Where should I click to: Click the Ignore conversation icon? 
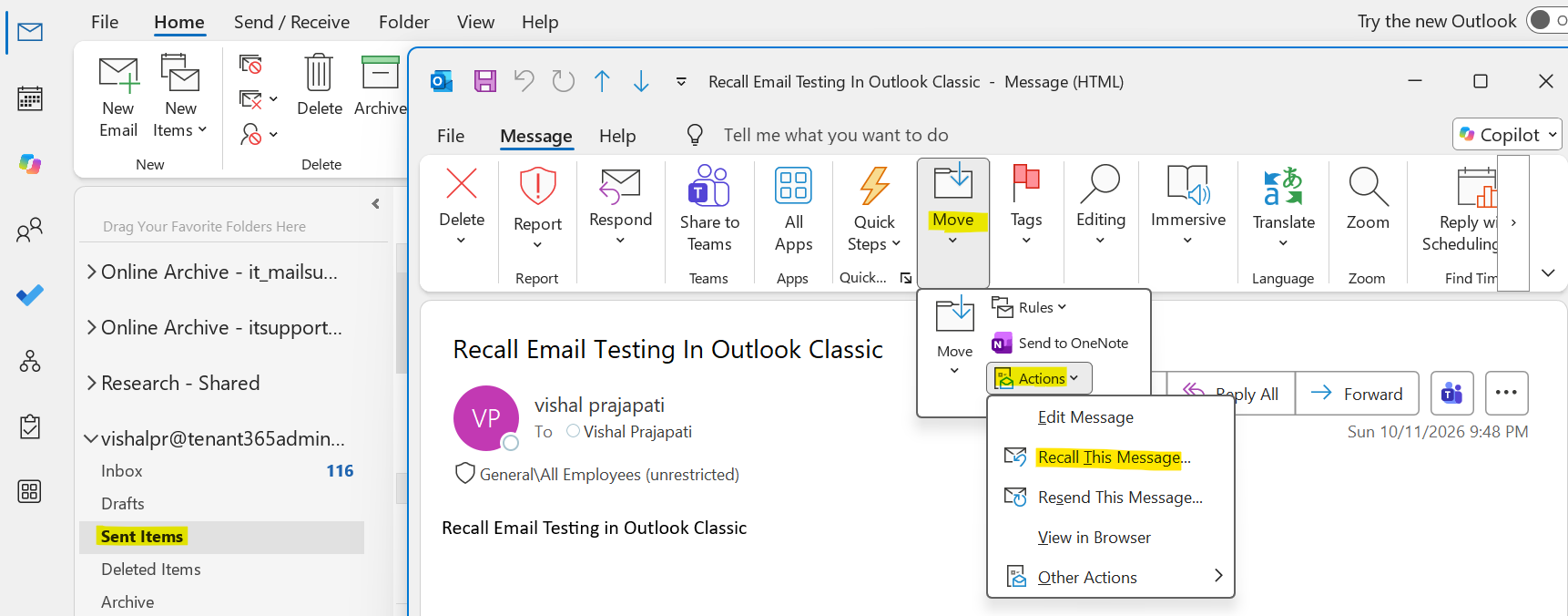(250, 65)
